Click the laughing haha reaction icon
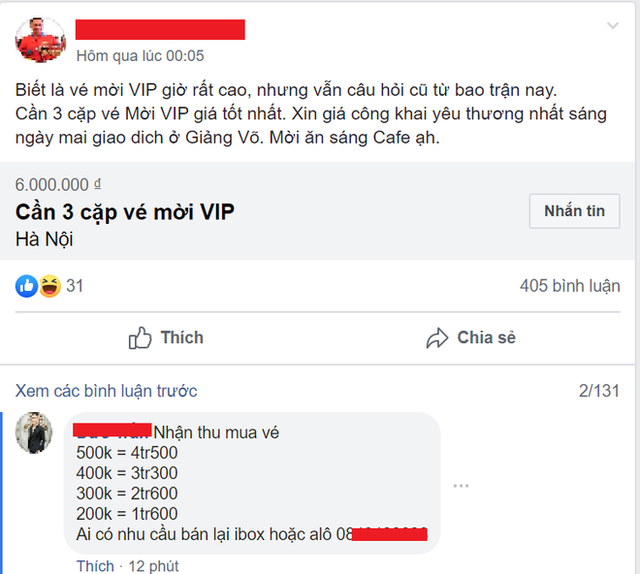The image size is (640, 574). [x=50, y=286]
